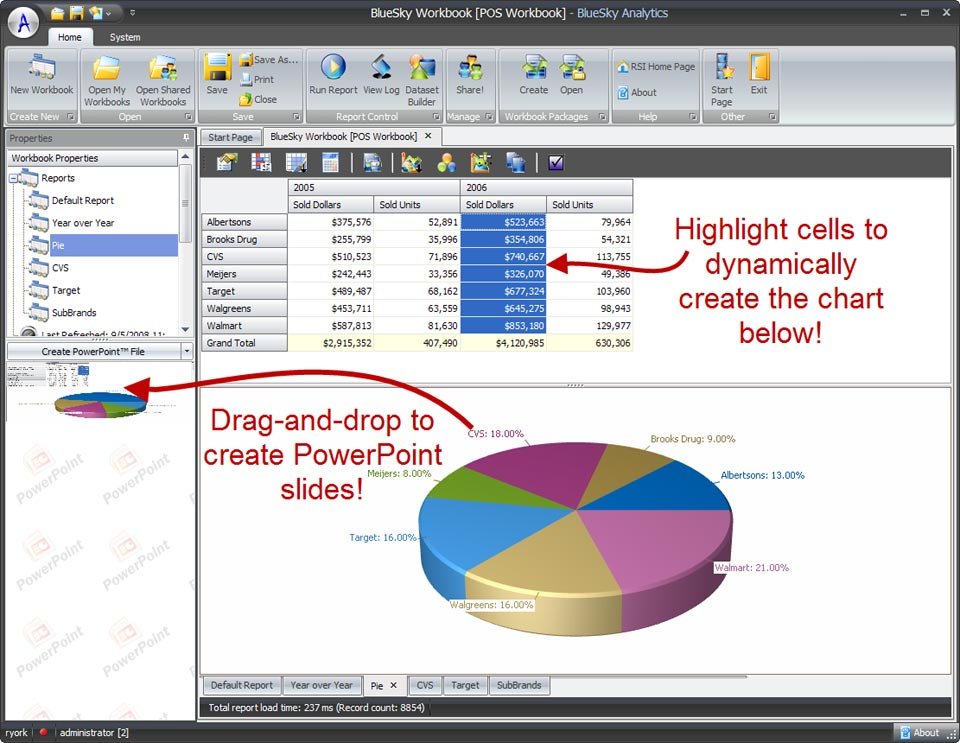Click the round BlueSky application button

click(x=23, y=22)
